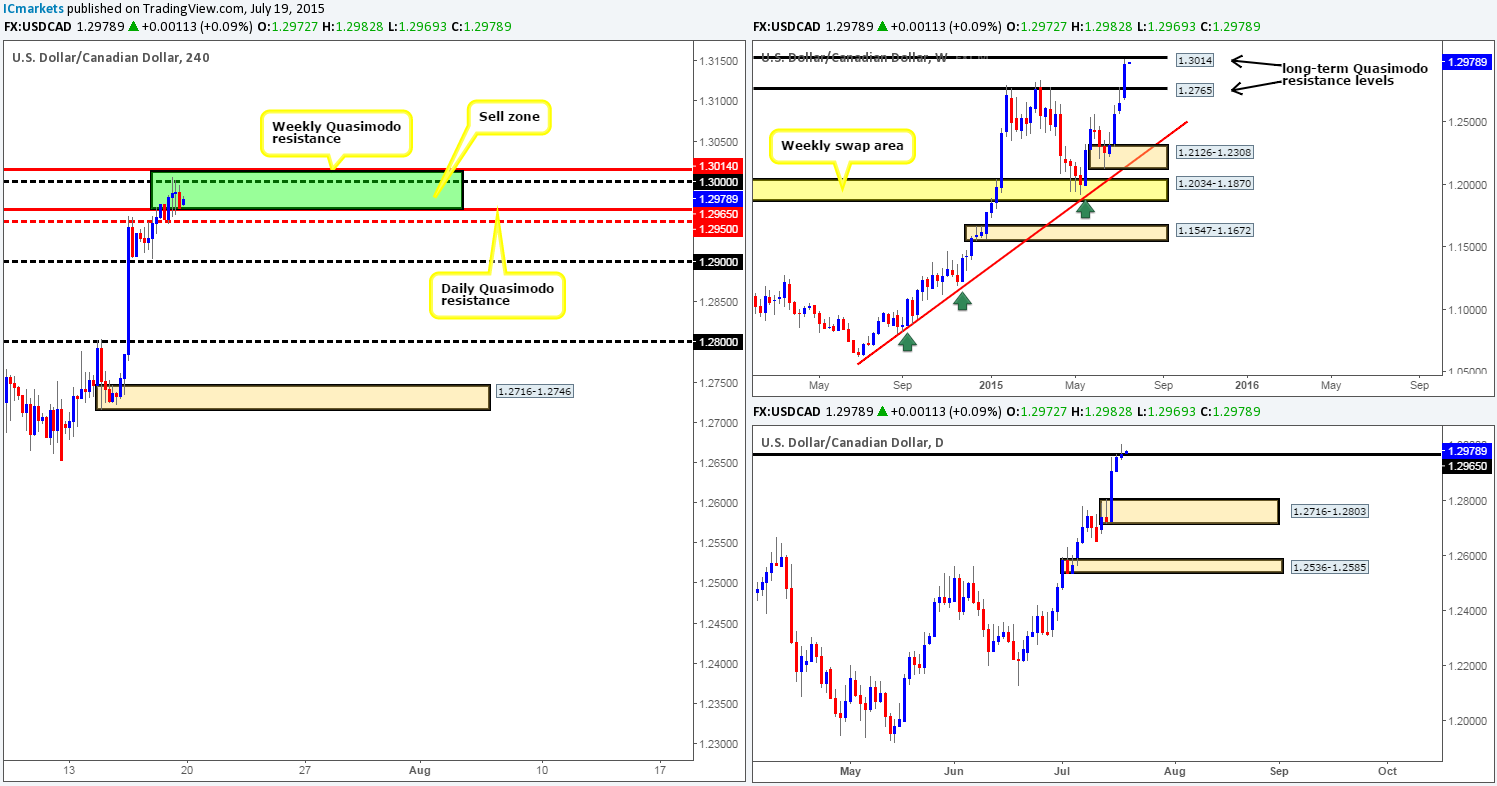Click the 1.31500 price axis value
Screen dimensions: 1497x786
(x=721, y=60)
